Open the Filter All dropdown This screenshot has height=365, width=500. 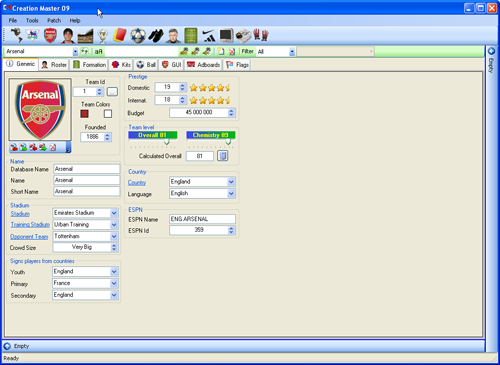click(x=292, y=52)
